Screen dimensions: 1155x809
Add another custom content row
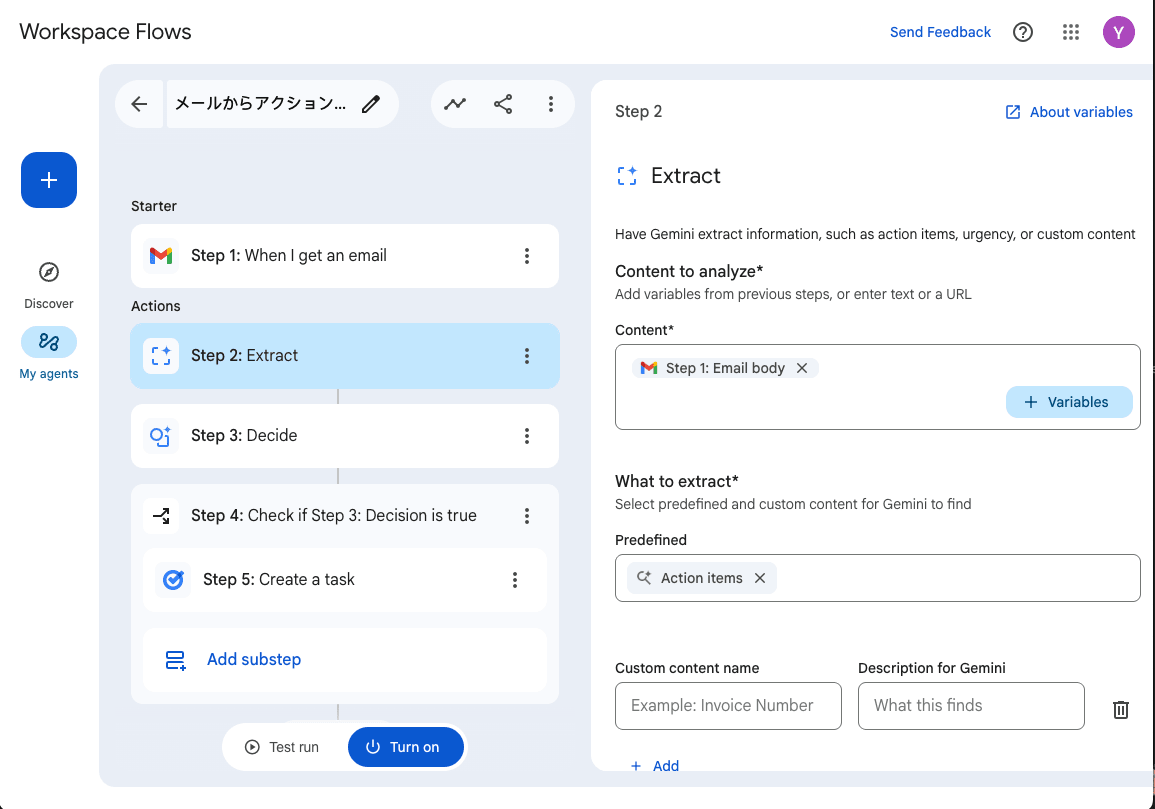pos(655,766)
